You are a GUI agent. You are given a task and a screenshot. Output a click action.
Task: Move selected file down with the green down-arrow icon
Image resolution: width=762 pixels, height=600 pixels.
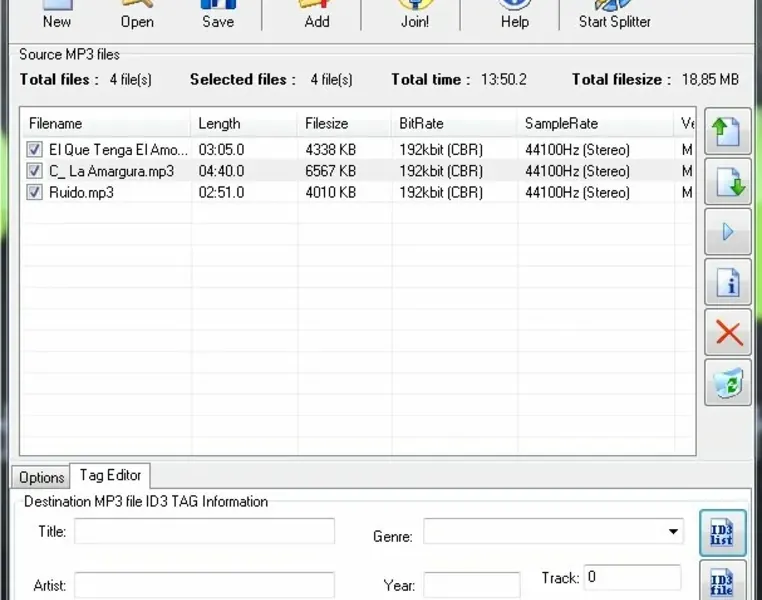[727, 182]
